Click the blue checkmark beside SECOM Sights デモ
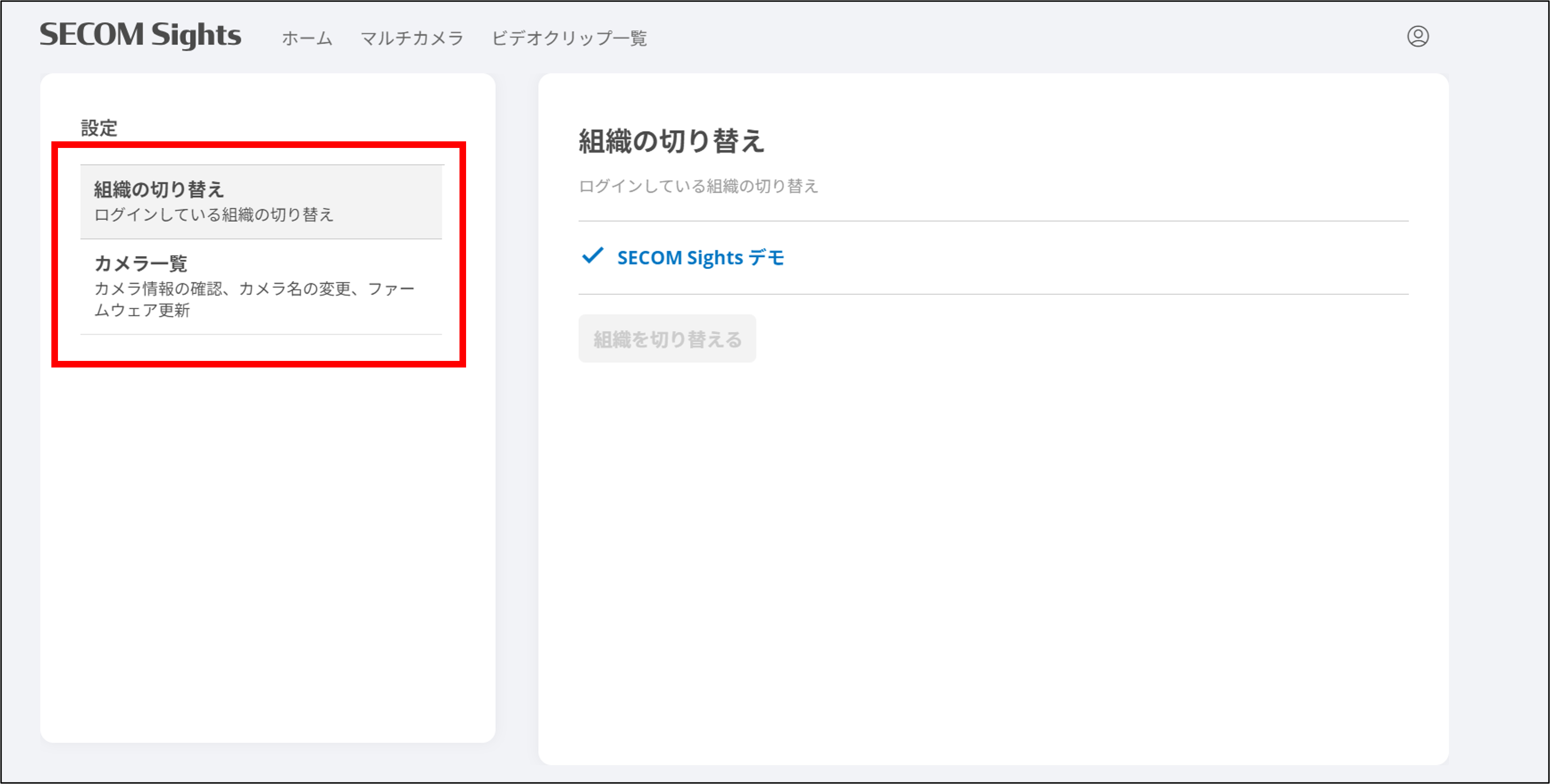The width and height of the screenshot is (1550, 784). click(592, 256)
